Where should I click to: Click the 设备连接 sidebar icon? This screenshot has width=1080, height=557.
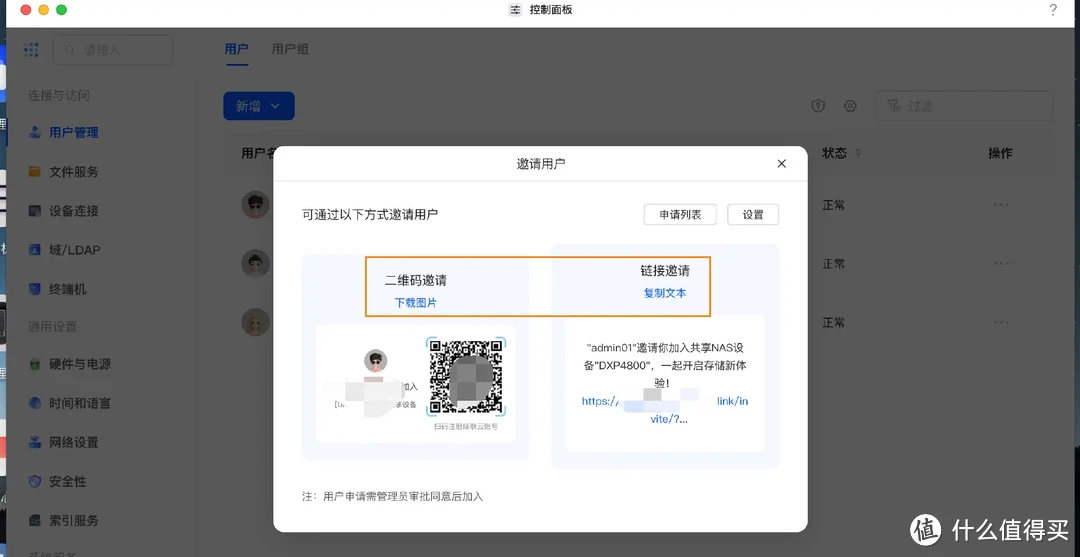(x=34, y=211)
